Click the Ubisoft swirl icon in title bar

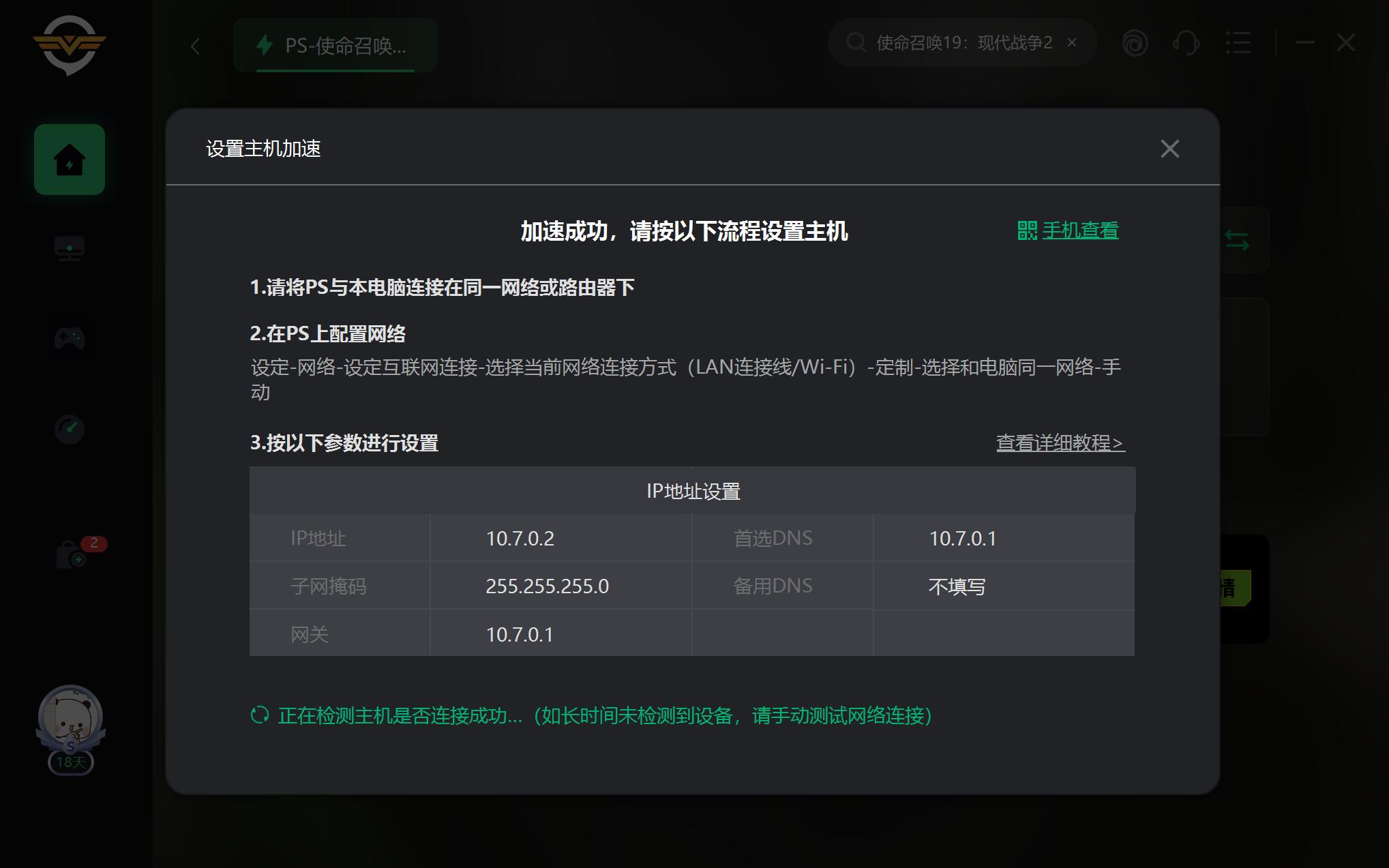click(x=1135, y=43)
